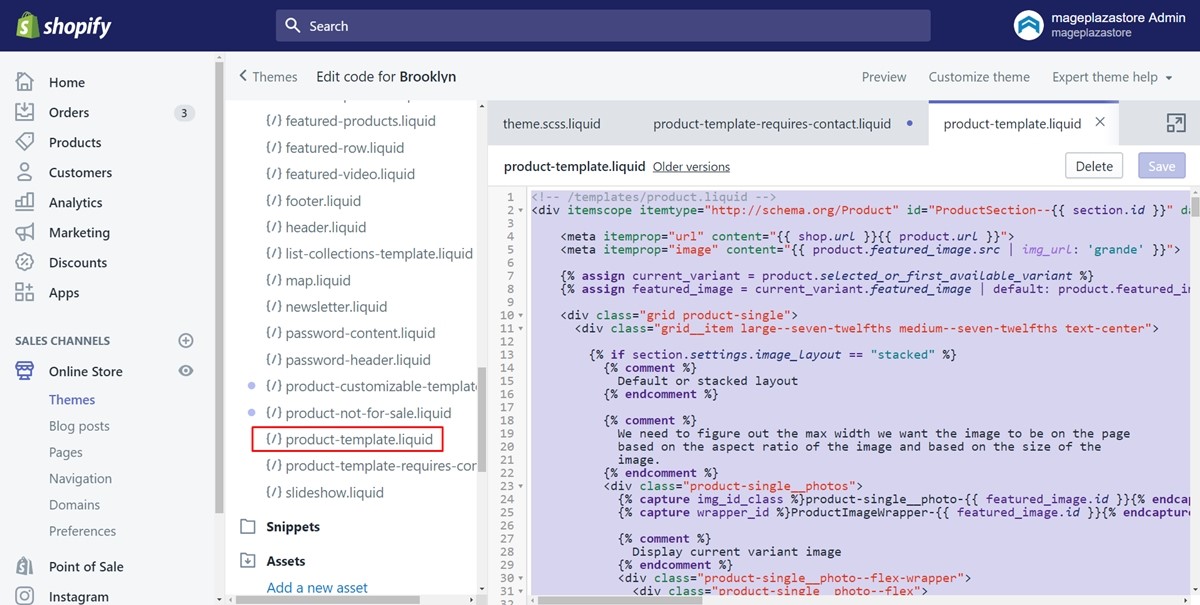The width and height of the screenshot is (1200, 605).
Task: Open Products in the sidebar
Action: 75,143
